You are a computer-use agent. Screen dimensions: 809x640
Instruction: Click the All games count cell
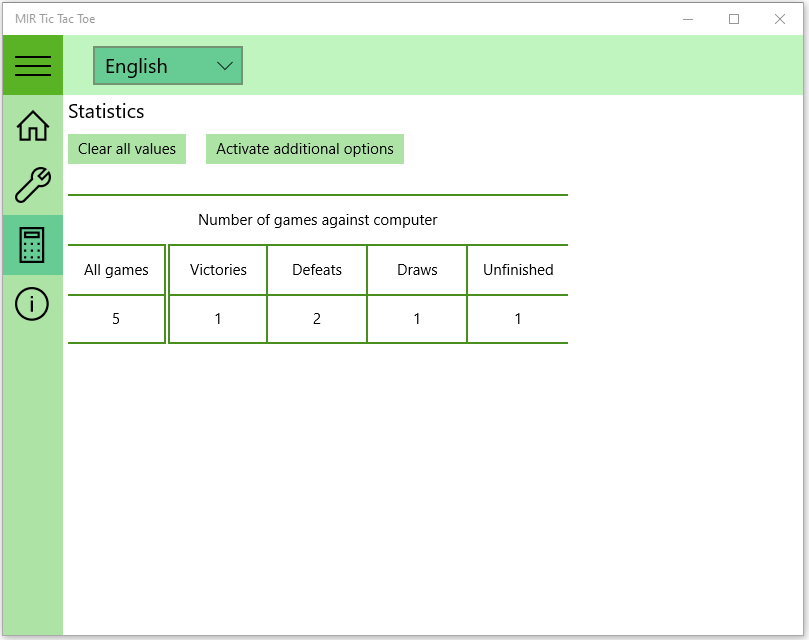[116, 318]
